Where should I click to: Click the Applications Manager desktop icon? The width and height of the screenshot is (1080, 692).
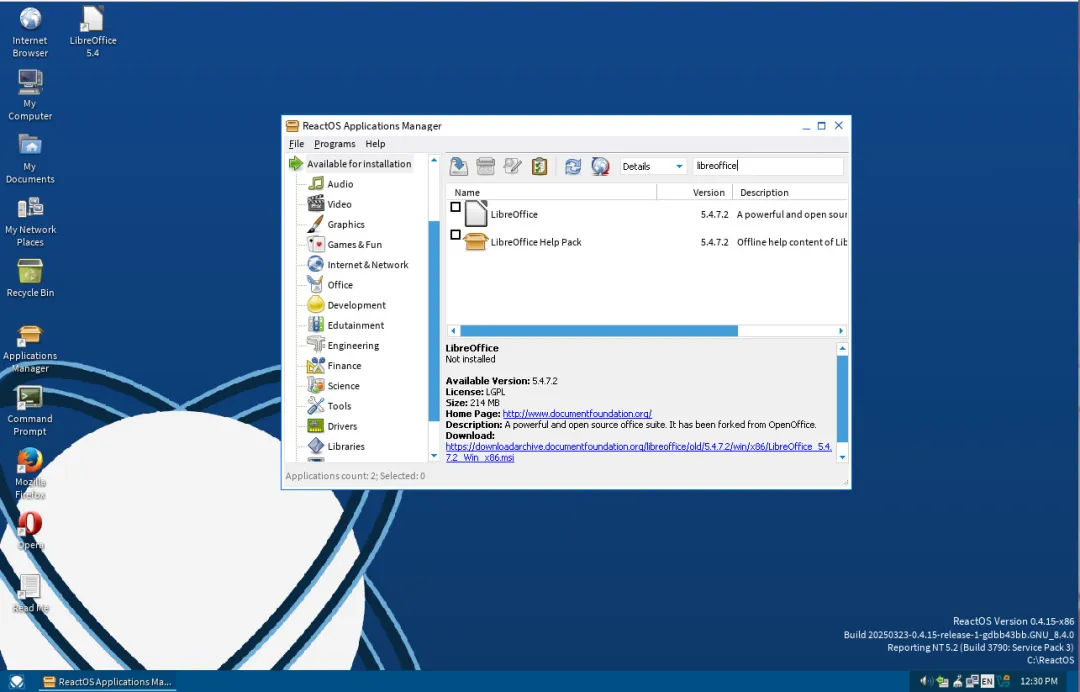tap(30, 348)
